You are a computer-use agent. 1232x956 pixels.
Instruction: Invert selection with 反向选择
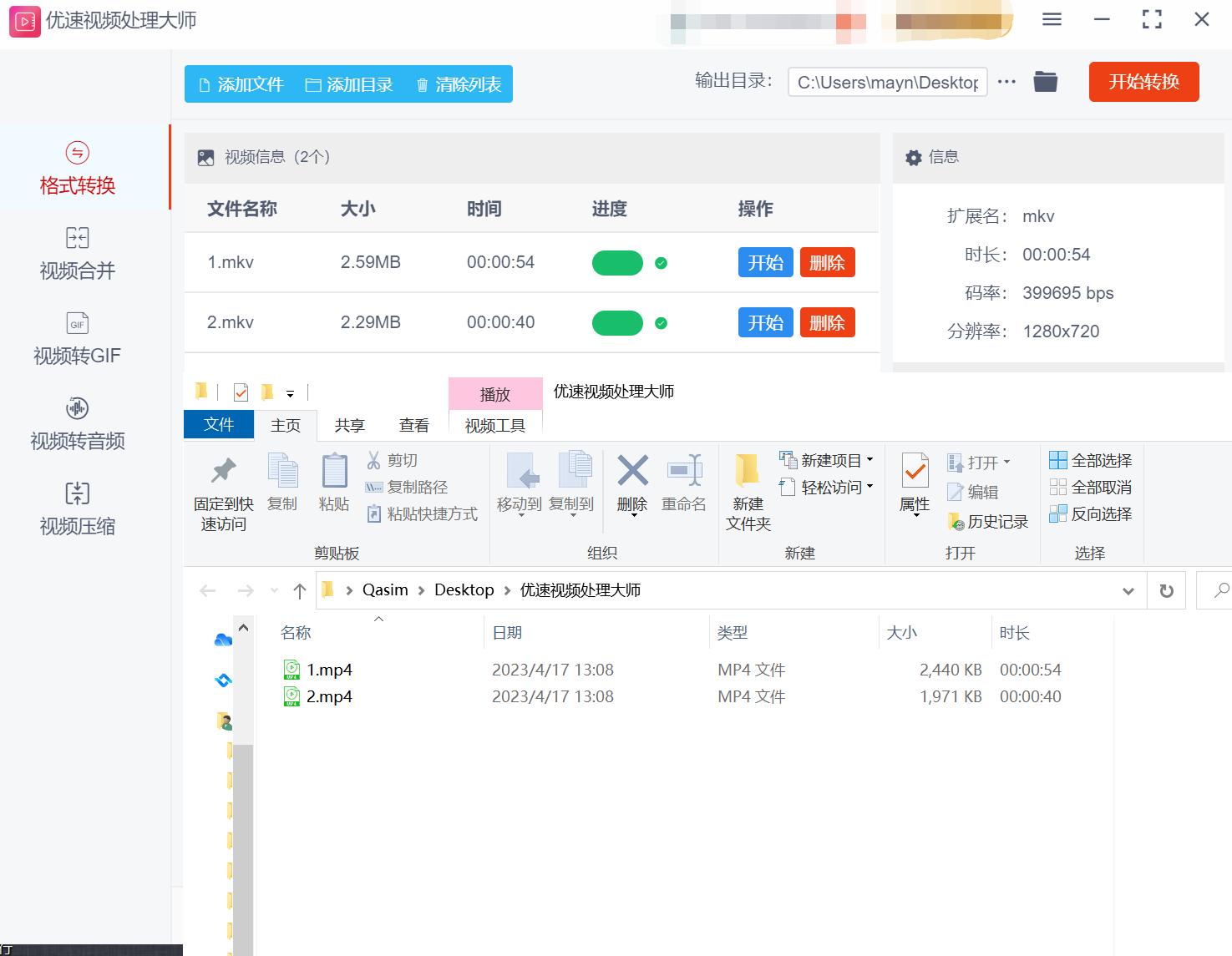click(x=1091, y=513)
